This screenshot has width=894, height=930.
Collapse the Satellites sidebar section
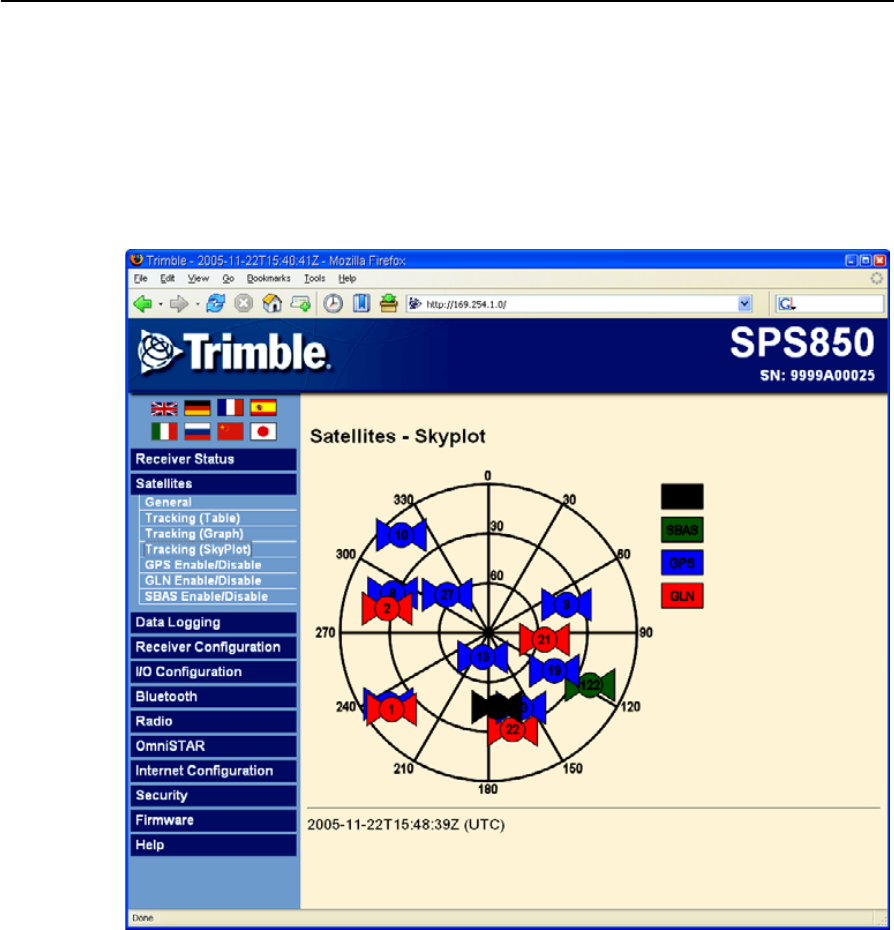pyautogui.click(x=214, y=483)
